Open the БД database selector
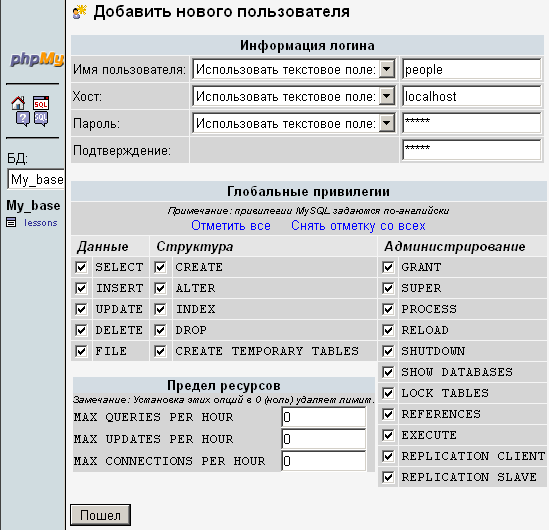The height and width of the screenshot is (530, 549). click(36, 179)
